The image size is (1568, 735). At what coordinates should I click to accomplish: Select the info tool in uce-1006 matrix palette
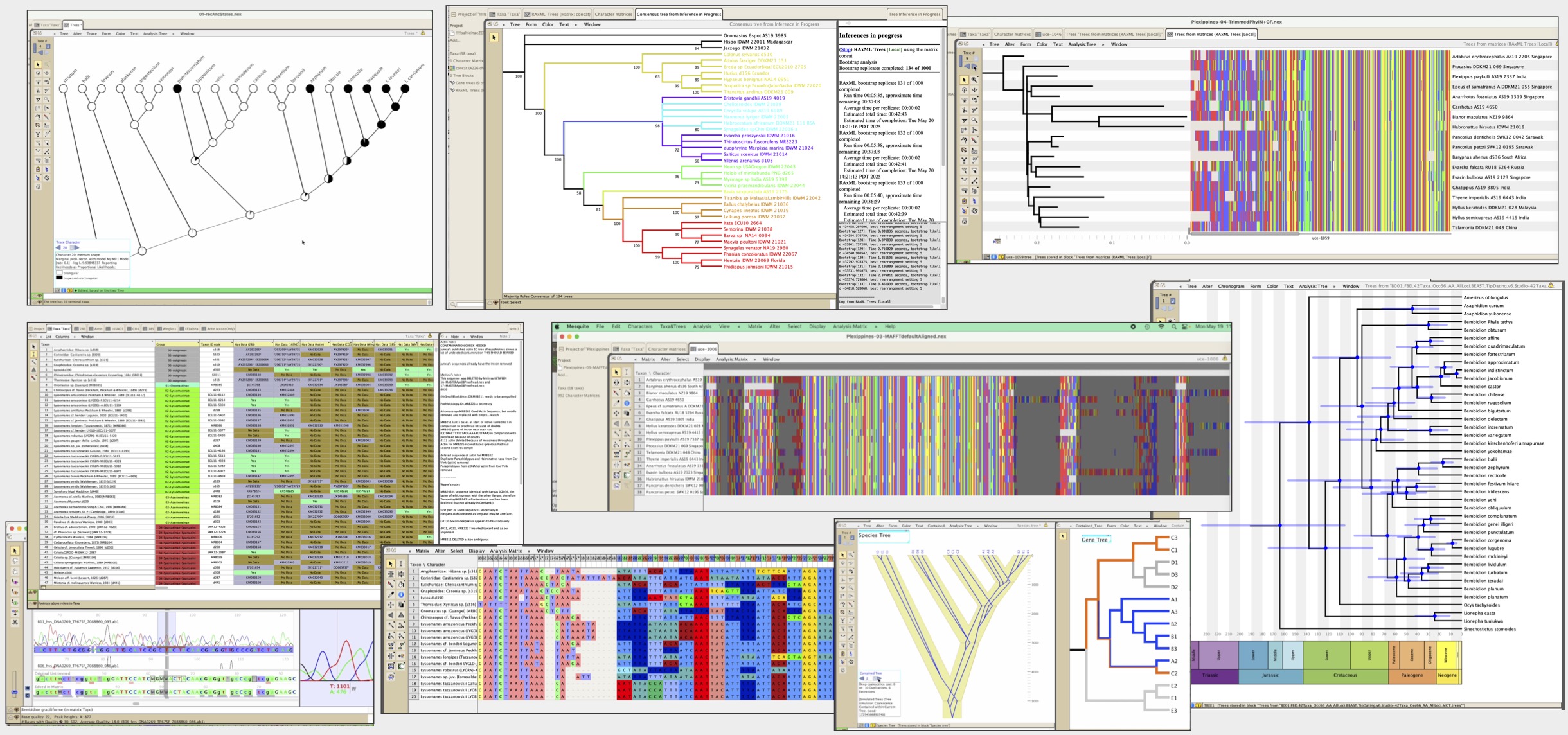point(627,403)
